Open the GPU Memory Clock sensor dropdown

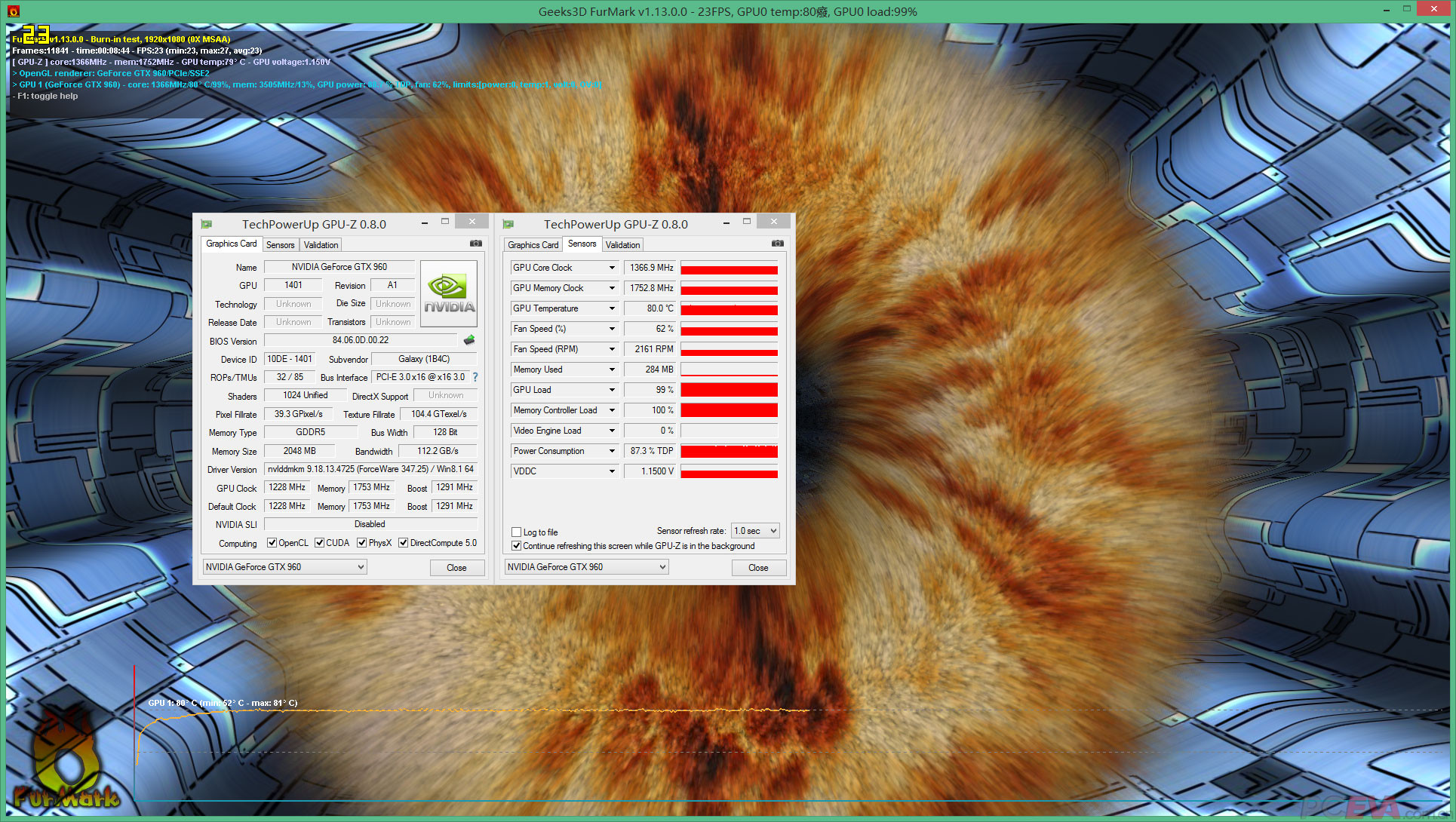coord(612,288)
